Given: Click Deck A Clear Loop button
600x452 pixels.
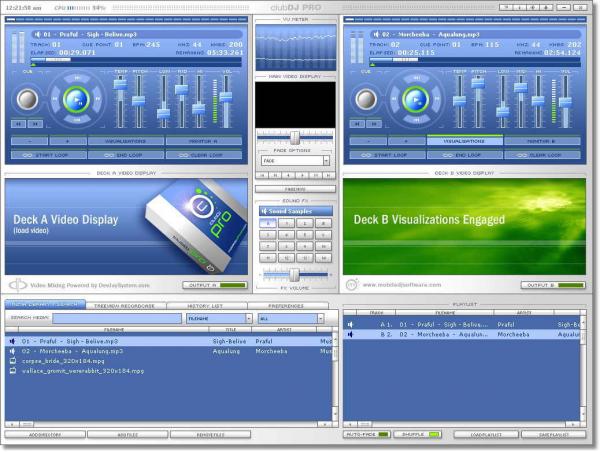Looking at the screenshot, I should 204,155.
